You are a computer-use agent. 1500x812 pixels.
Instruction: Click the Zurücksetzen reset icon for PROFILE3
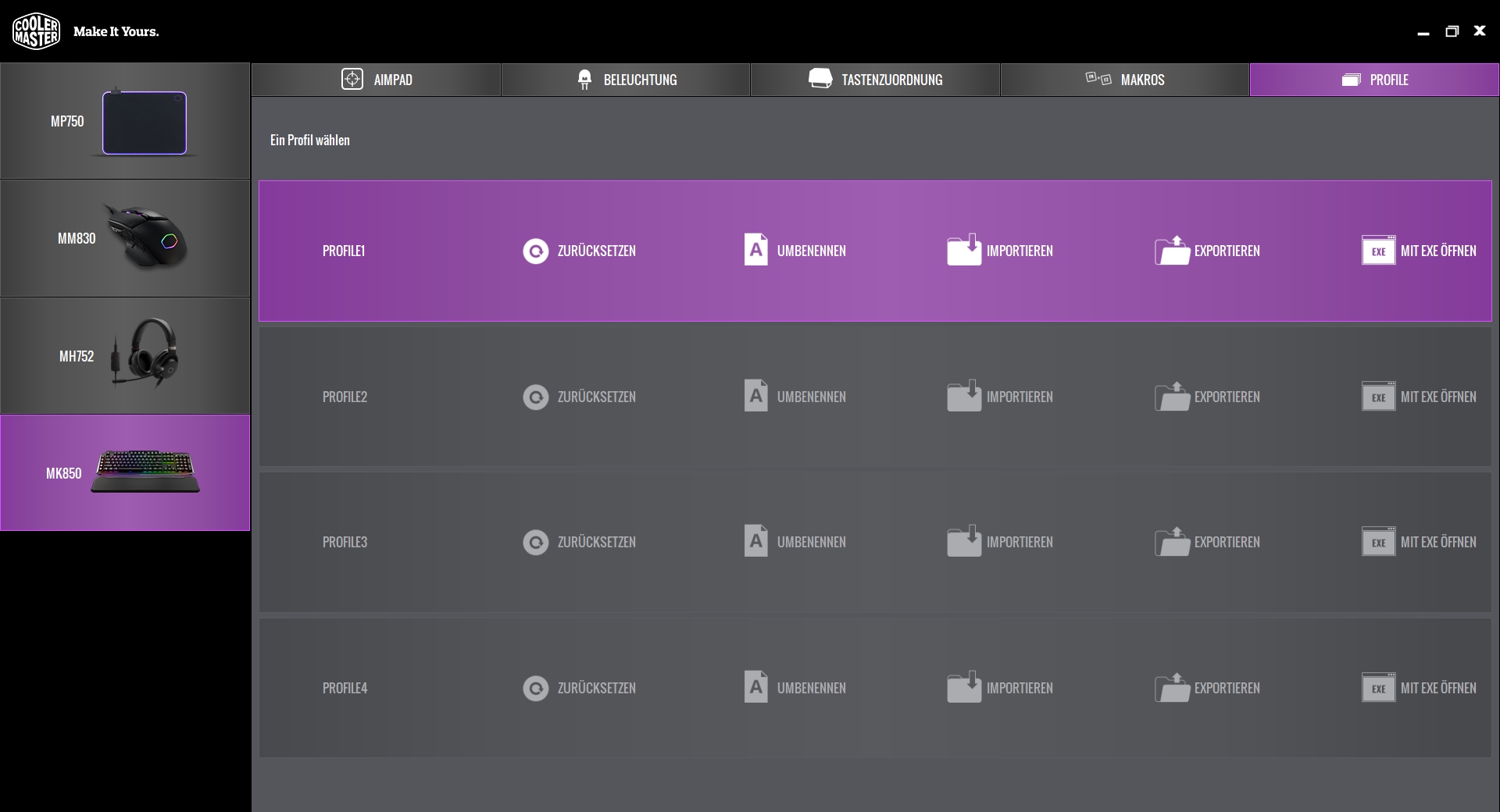point(535,543)
